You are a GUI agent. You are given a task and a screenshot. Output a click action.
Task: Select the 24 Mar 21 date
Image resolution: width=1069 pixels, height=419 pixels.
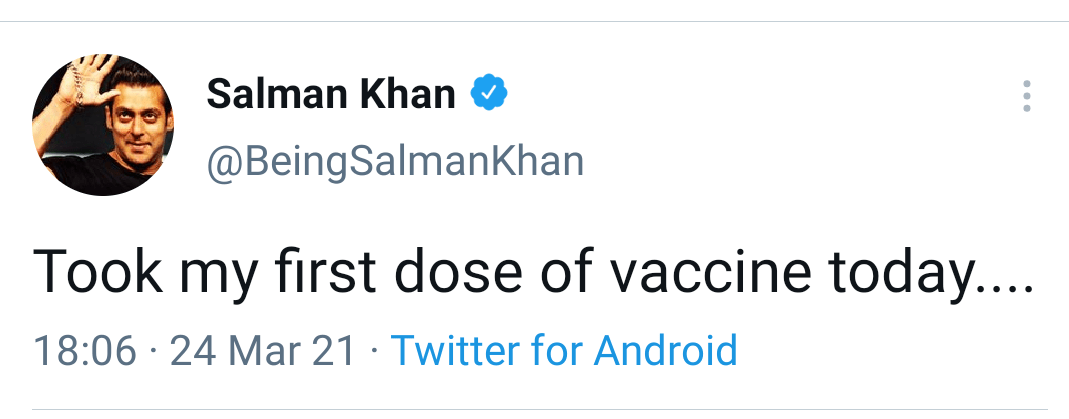pyautogui.click(x=263, y=351)
